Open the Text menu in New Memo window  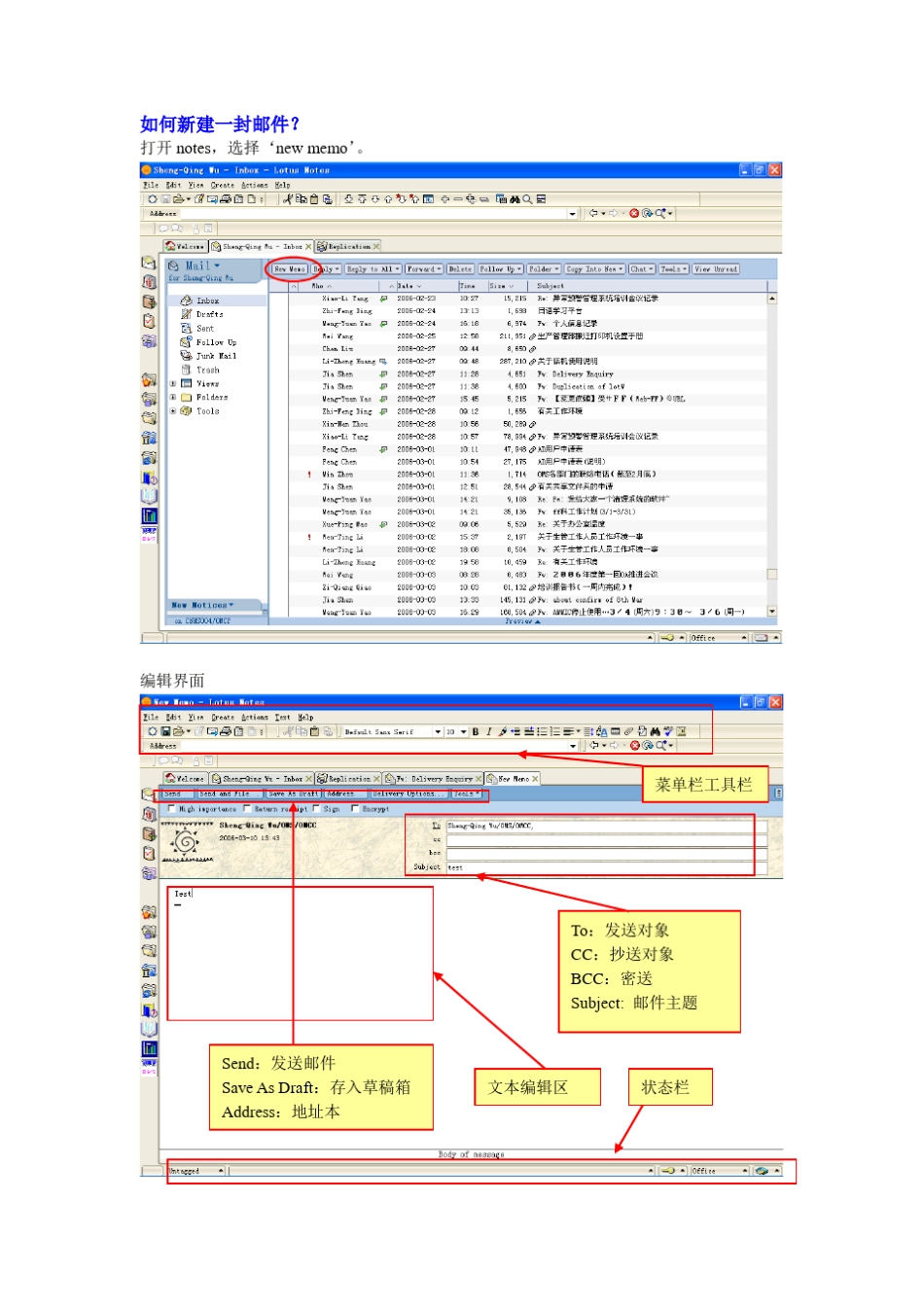tap(282, 718)
